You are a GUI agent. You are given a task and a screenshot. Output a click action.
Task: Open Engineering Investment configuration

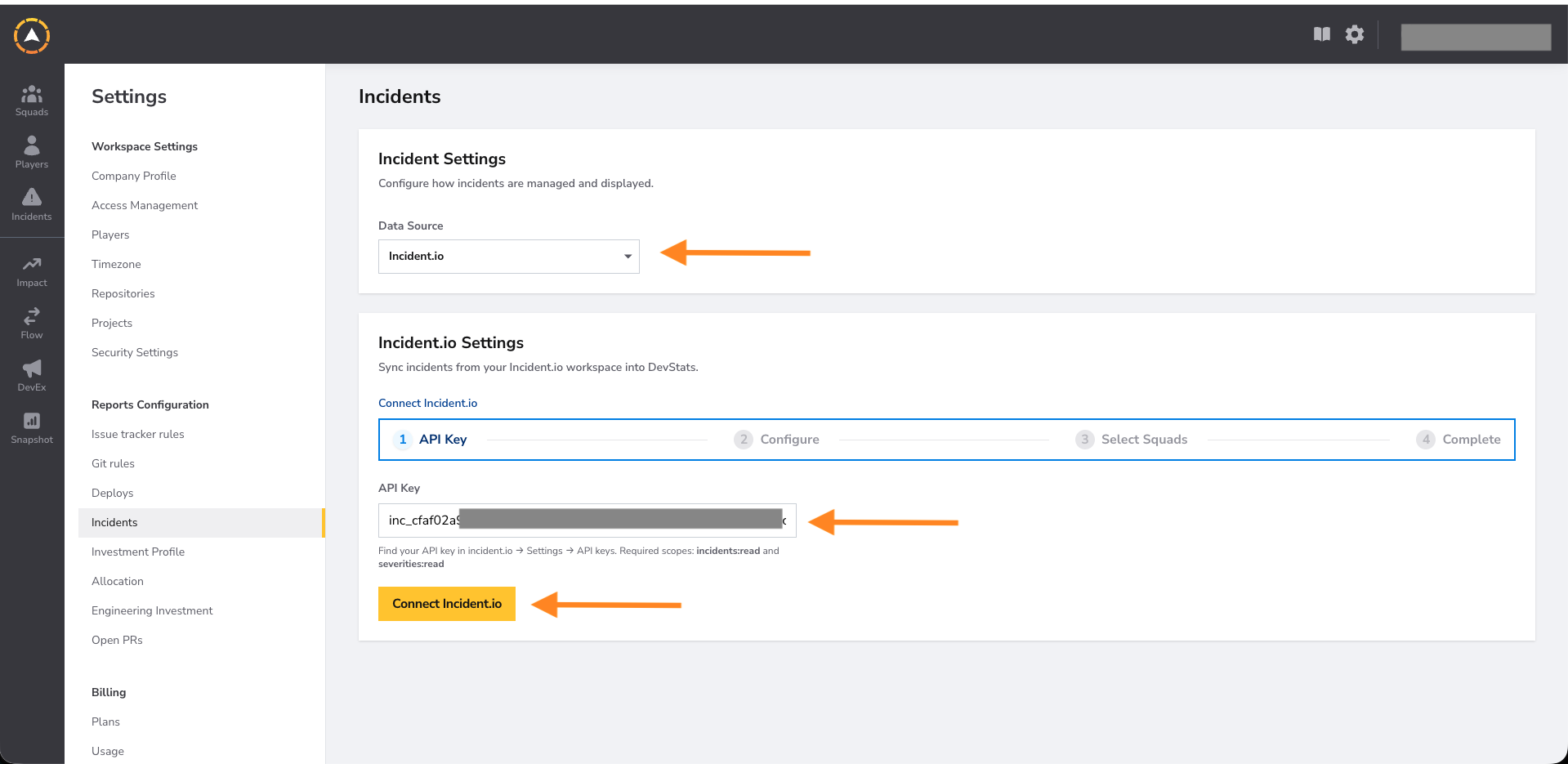[152, 610]
